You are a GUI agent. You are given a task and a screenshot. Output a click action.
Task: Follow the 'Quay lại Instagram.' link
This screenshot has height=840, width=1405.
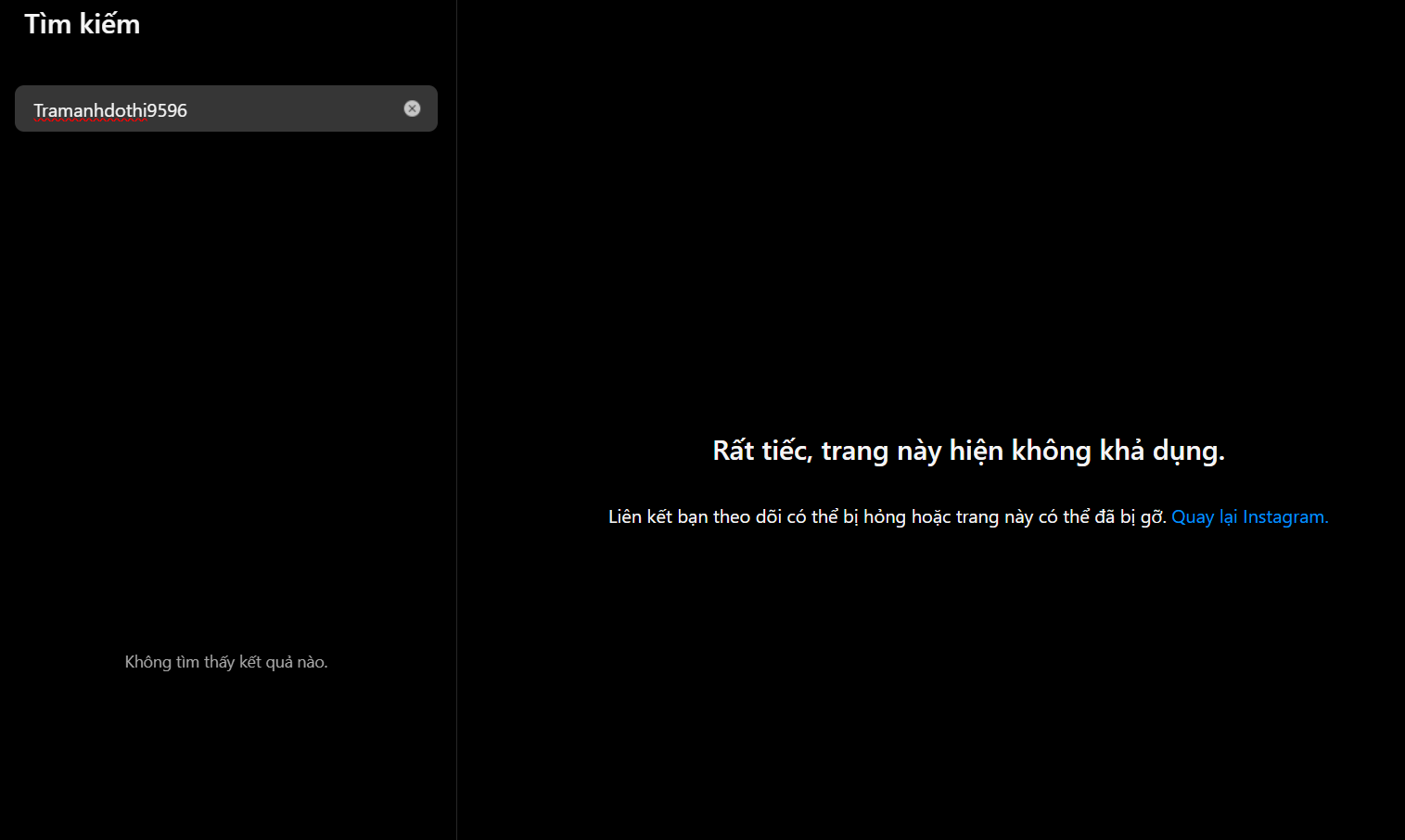1249,517
